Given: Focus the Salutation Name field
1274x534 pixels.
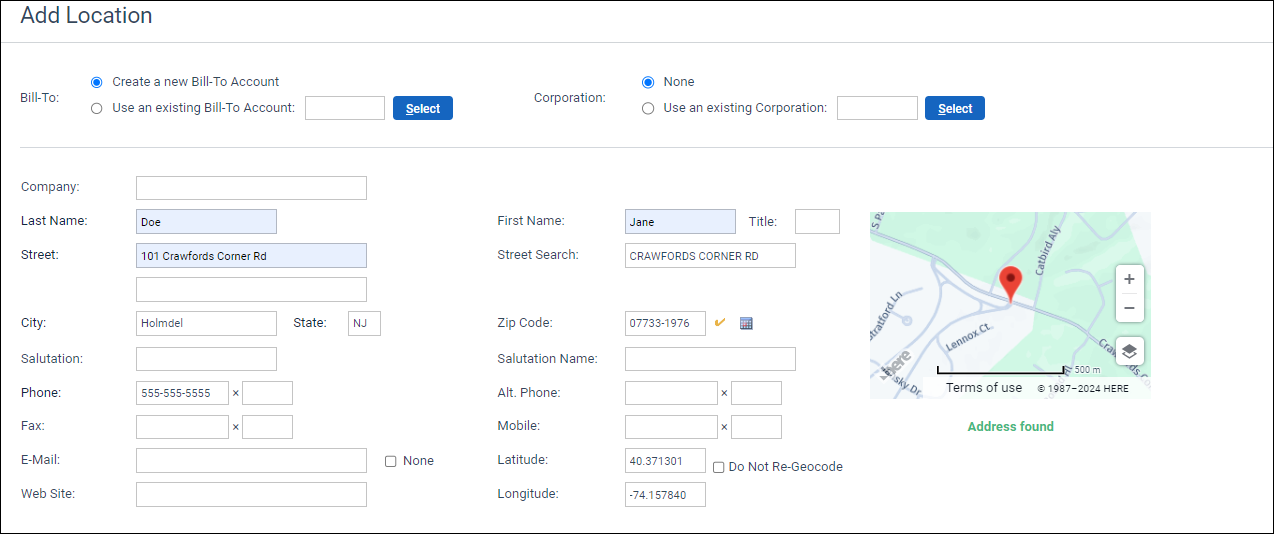Looking at the screenshot, I should (710, 359).
